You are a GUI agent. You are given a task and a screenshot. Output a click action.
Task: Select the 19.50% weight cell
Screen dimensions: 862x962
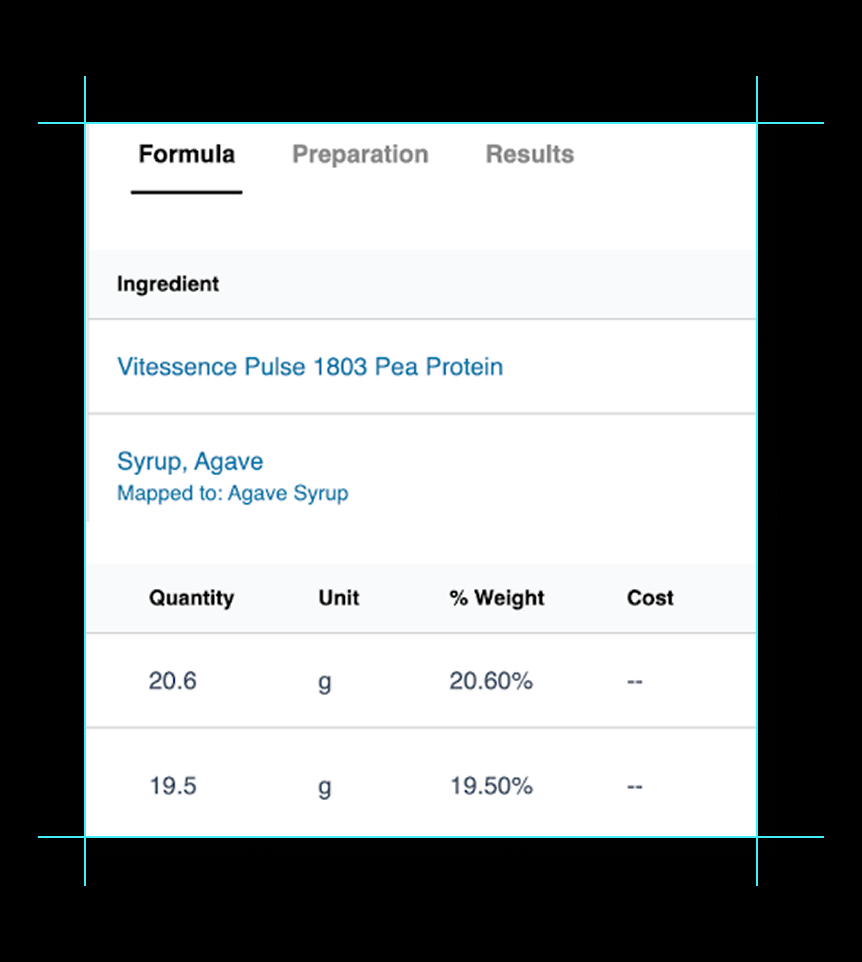click(x=491, y=787)
